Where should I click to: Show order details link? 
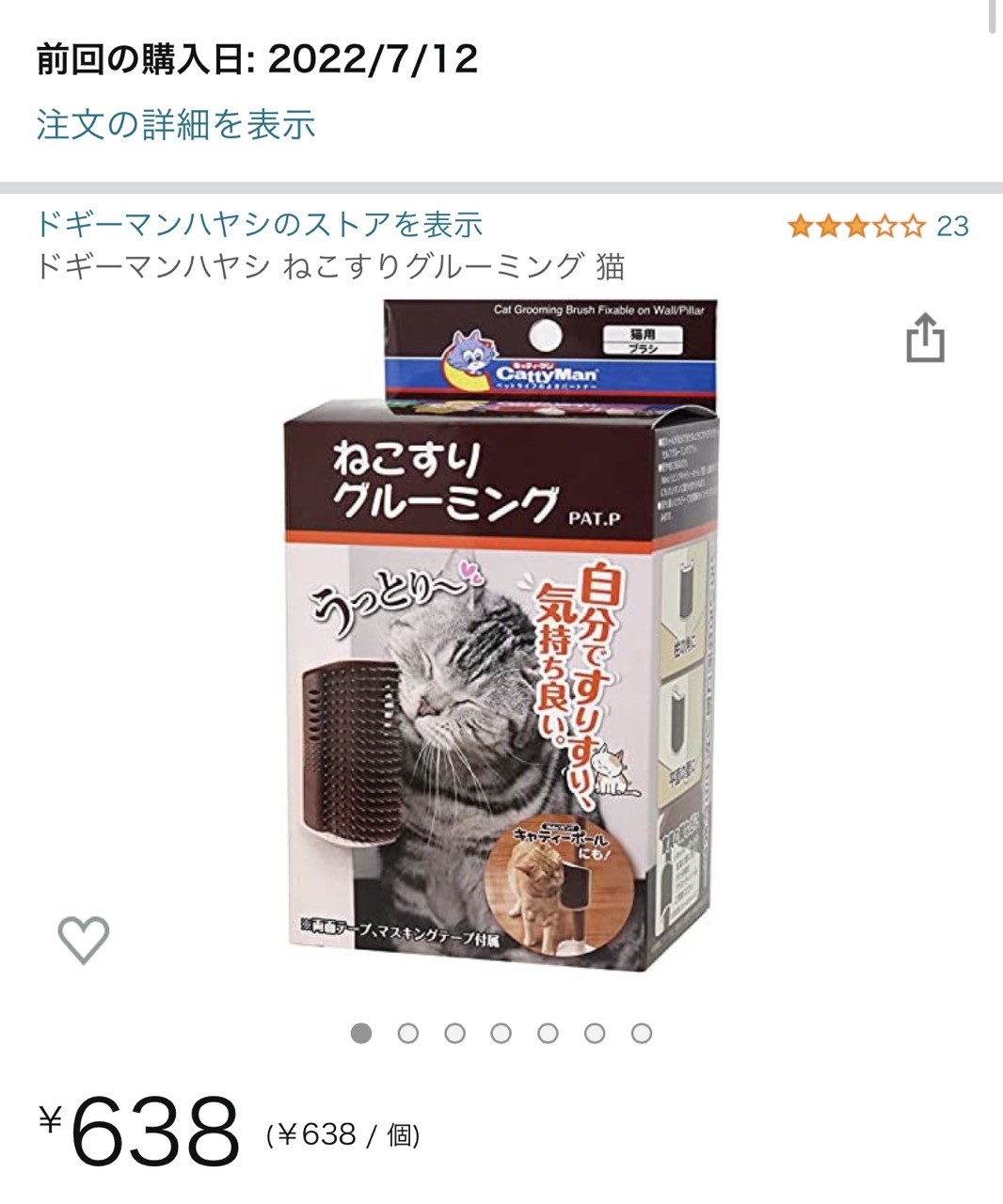click(176, 124)
